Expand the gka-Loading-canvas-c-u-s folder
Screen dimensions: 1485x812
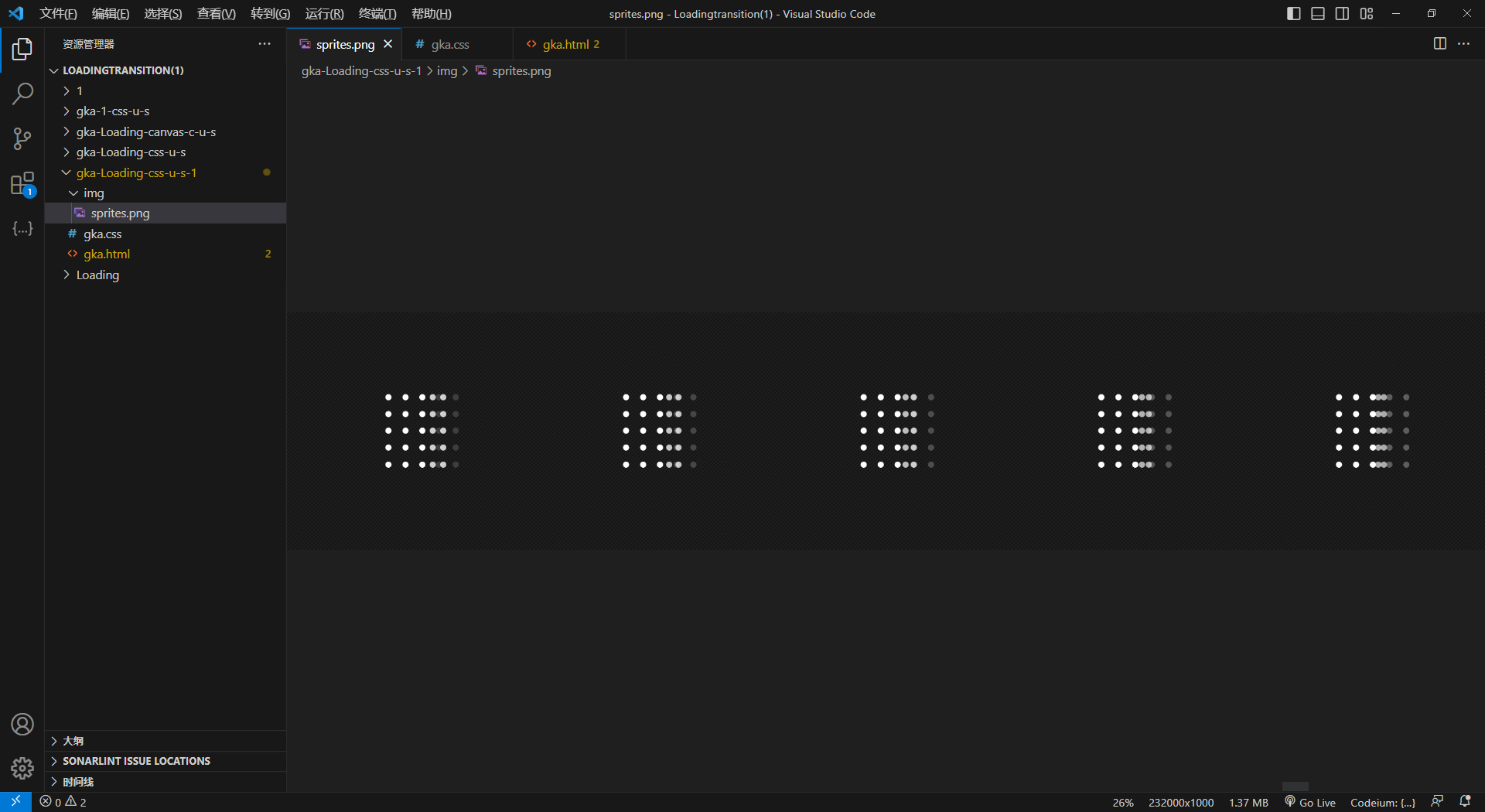pos(145,131)
